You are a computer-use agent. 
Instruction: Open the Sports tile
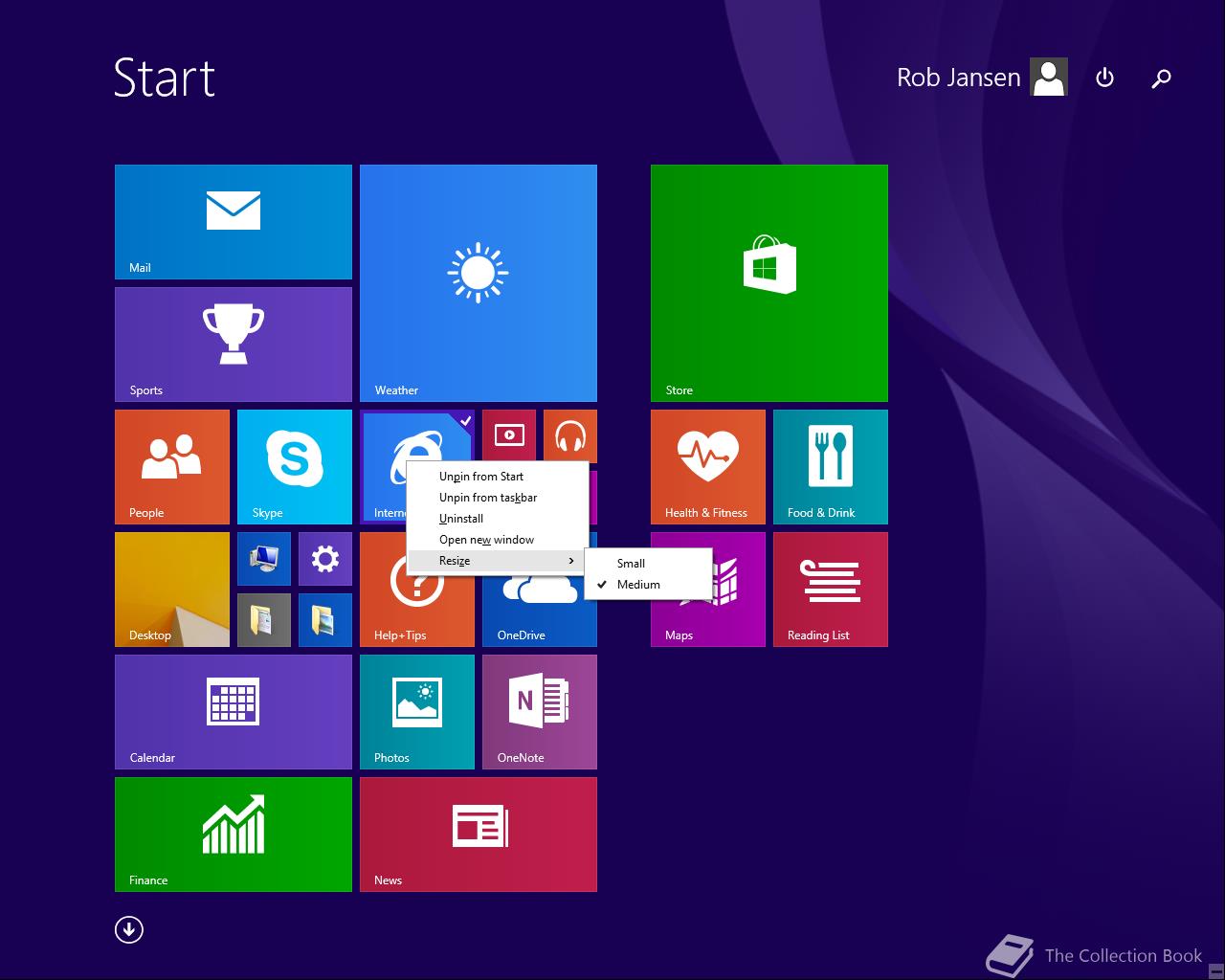(x=234, y=345)
